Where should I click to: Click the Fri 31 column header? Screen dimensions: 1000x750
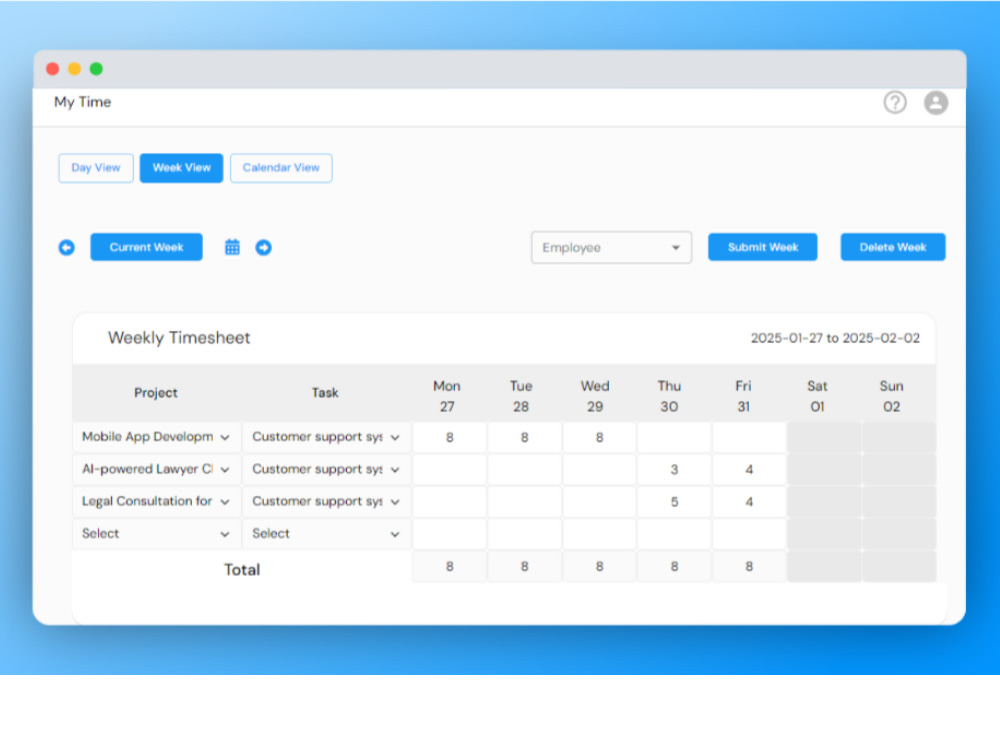(744, 396)
